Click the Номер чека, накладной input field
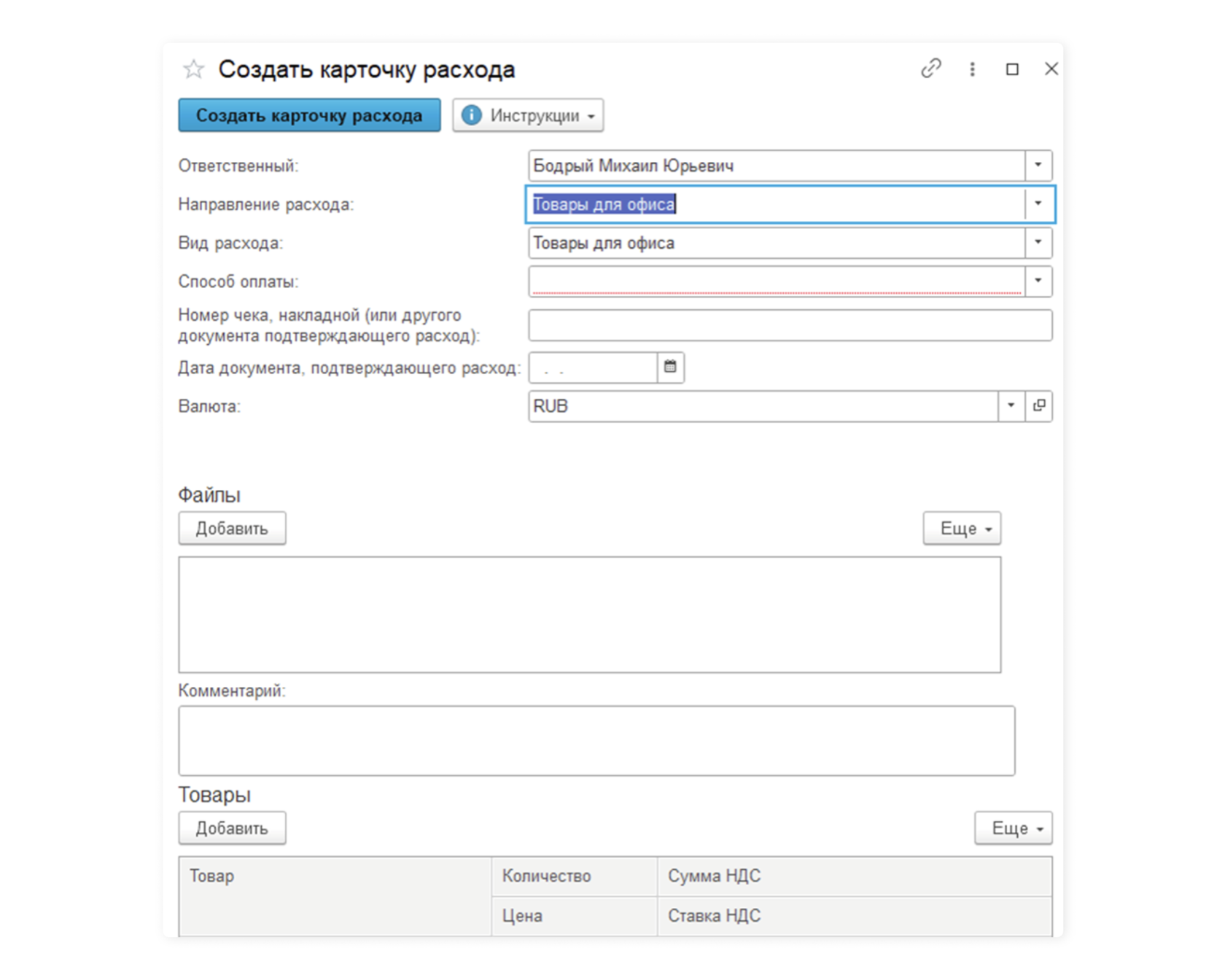The image size is (1225, 980). (790, 325)
